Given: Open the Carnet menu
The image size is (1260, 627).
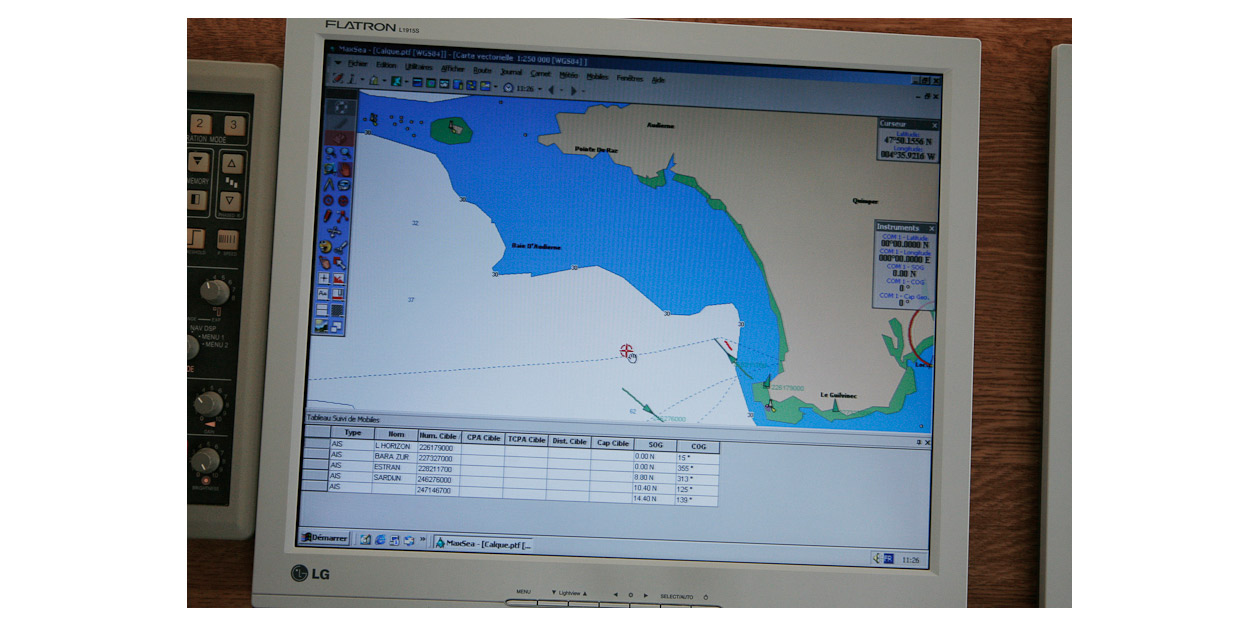Looking at the screenshot, I should click(541, 73).
